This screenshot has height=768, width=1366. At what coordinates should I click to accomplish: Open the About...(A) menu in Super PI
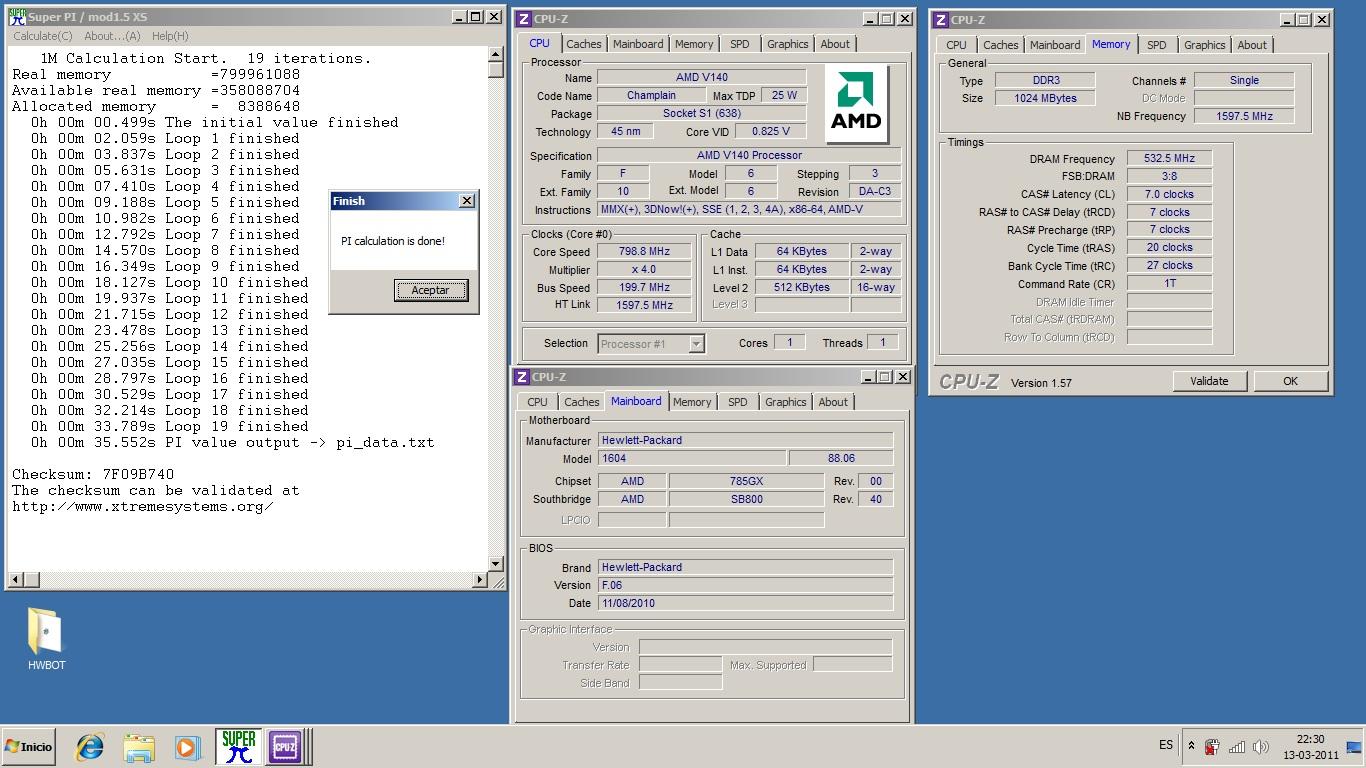tap(112, 36)
